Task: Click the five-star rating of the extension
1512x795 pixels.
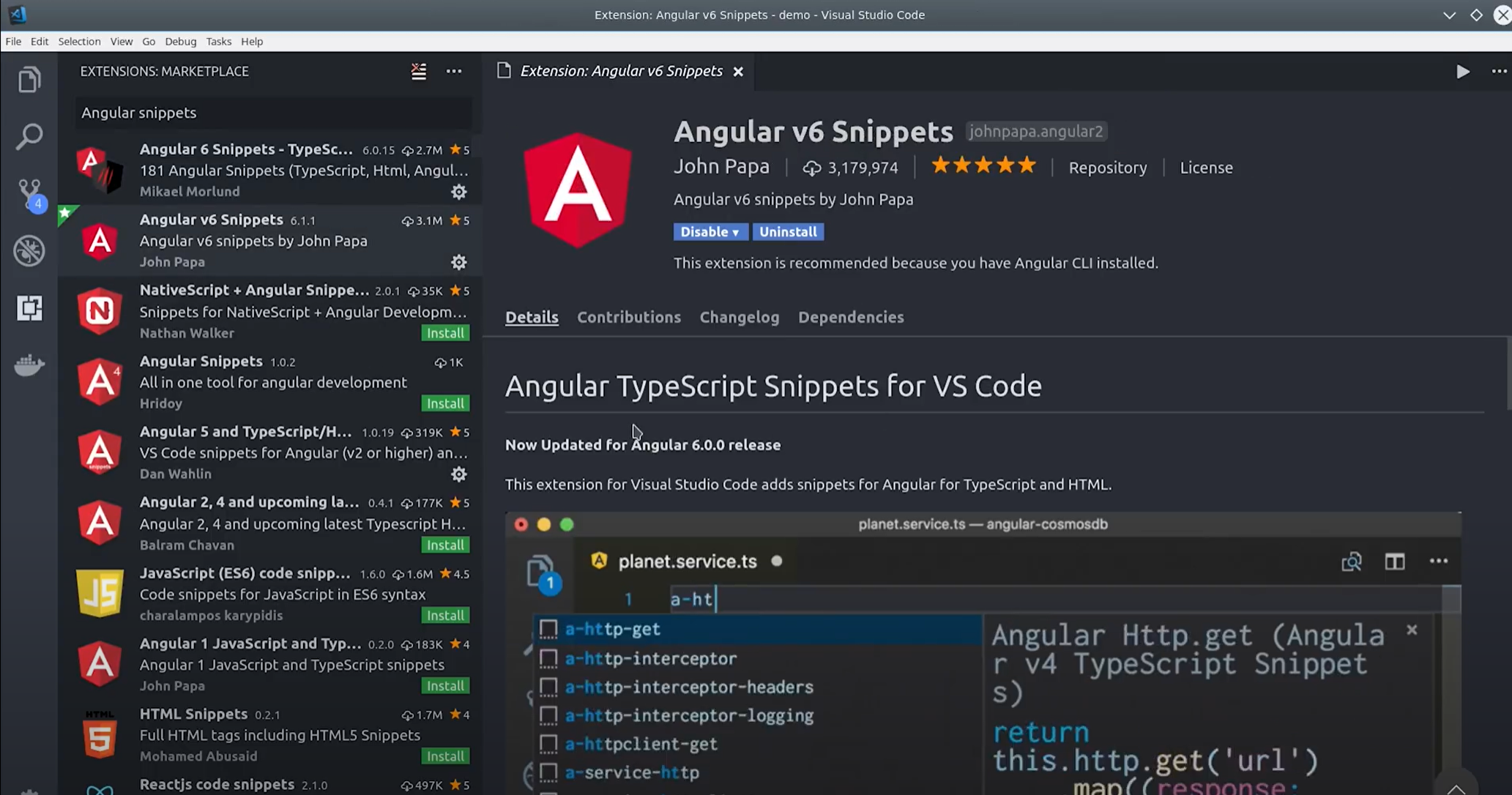Action: pos(983,166)
